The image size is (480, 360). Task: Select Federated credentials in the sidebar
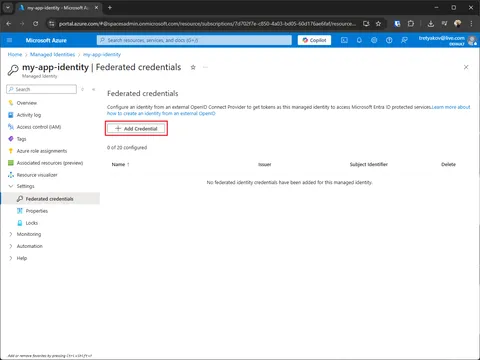tap(50, 199)
